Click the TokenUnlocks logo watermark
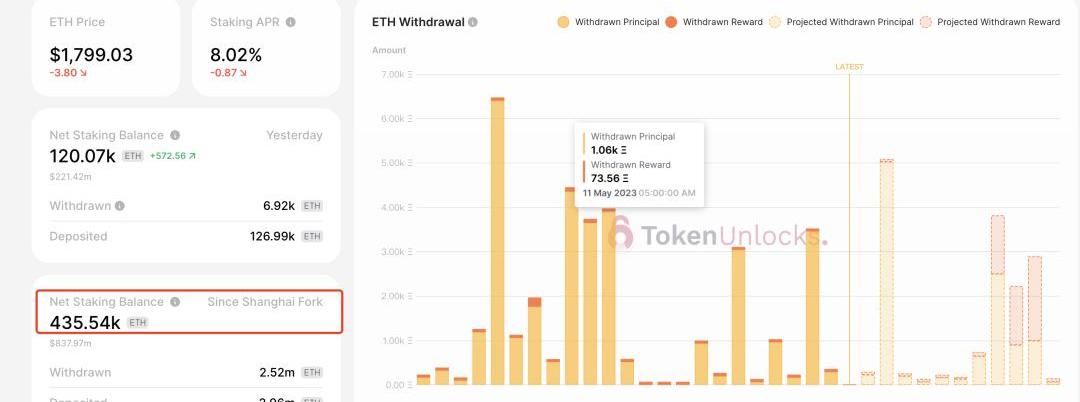1080x402 pixels. pyautogui.click(x=717, y=234)
